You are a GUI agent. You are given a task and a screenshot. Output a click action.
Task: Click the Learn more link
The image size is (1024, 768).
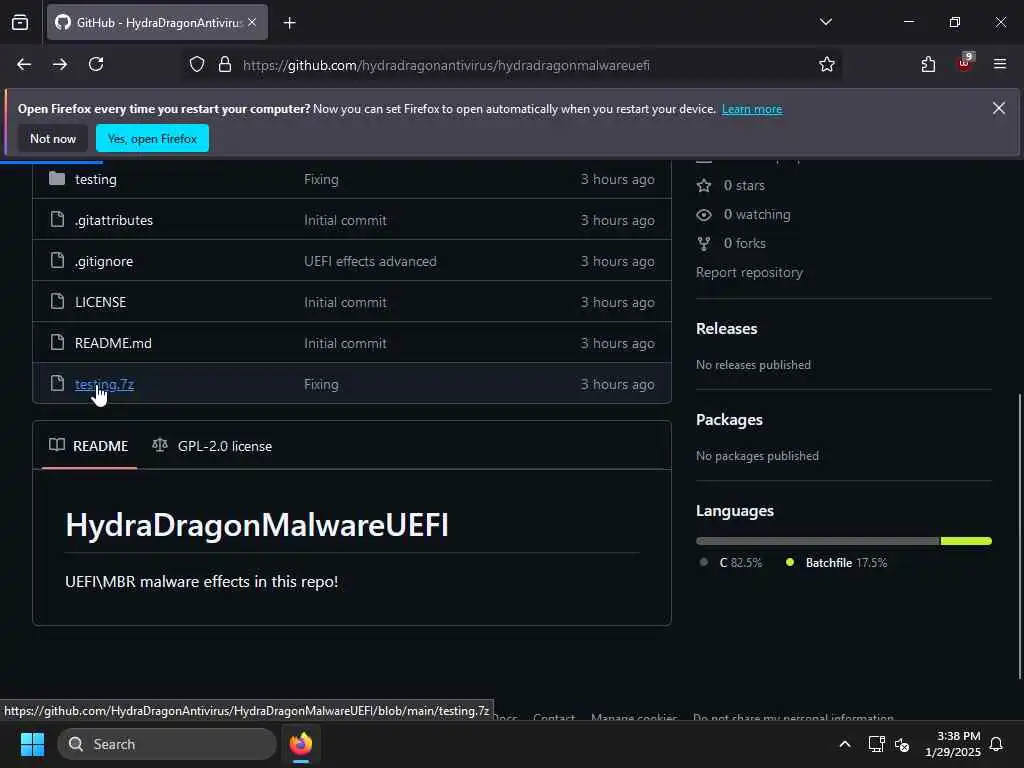(752, 109)
